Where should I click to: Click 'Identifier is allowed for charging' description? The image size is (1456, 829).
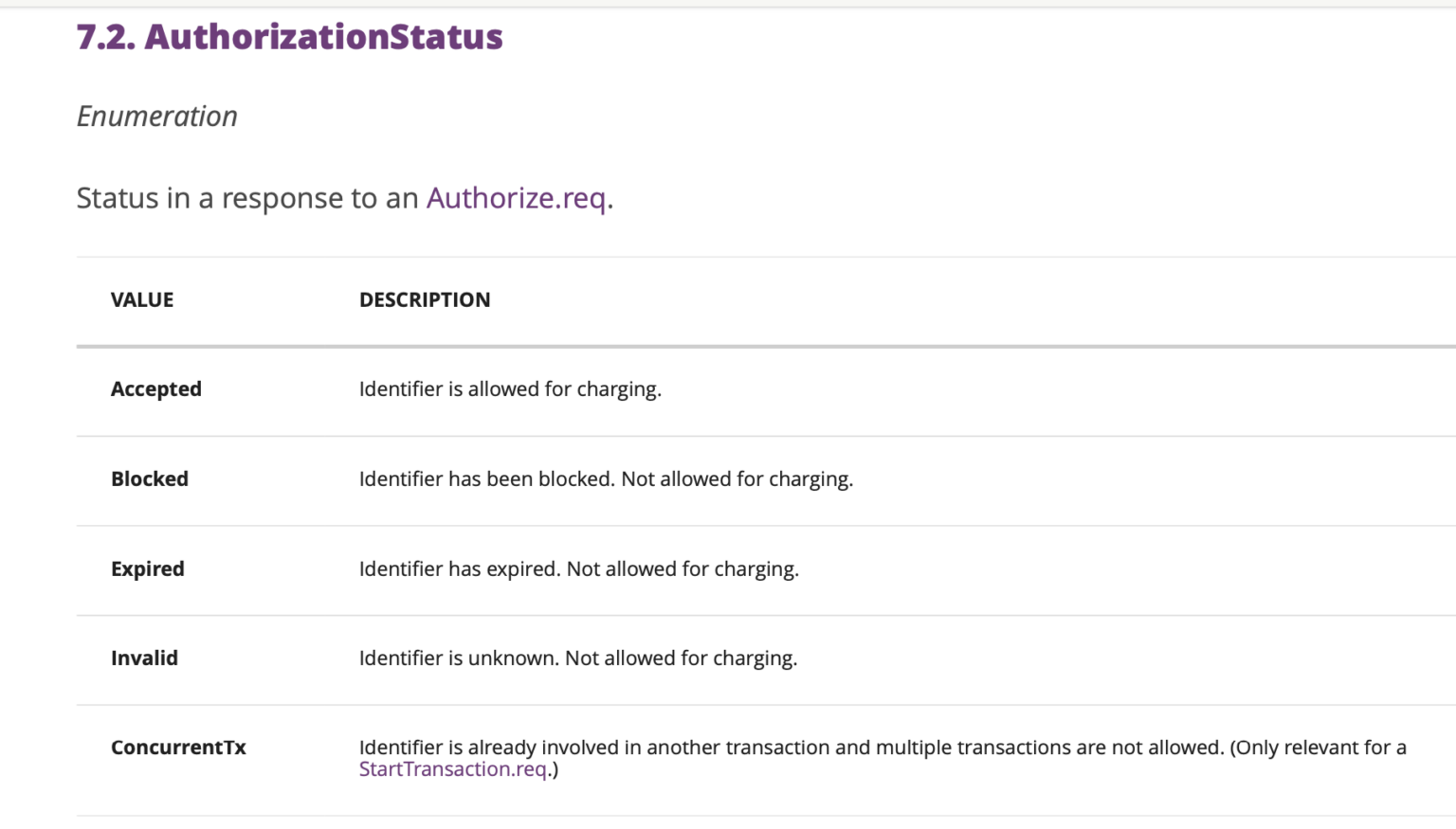[x=510, y=389]
